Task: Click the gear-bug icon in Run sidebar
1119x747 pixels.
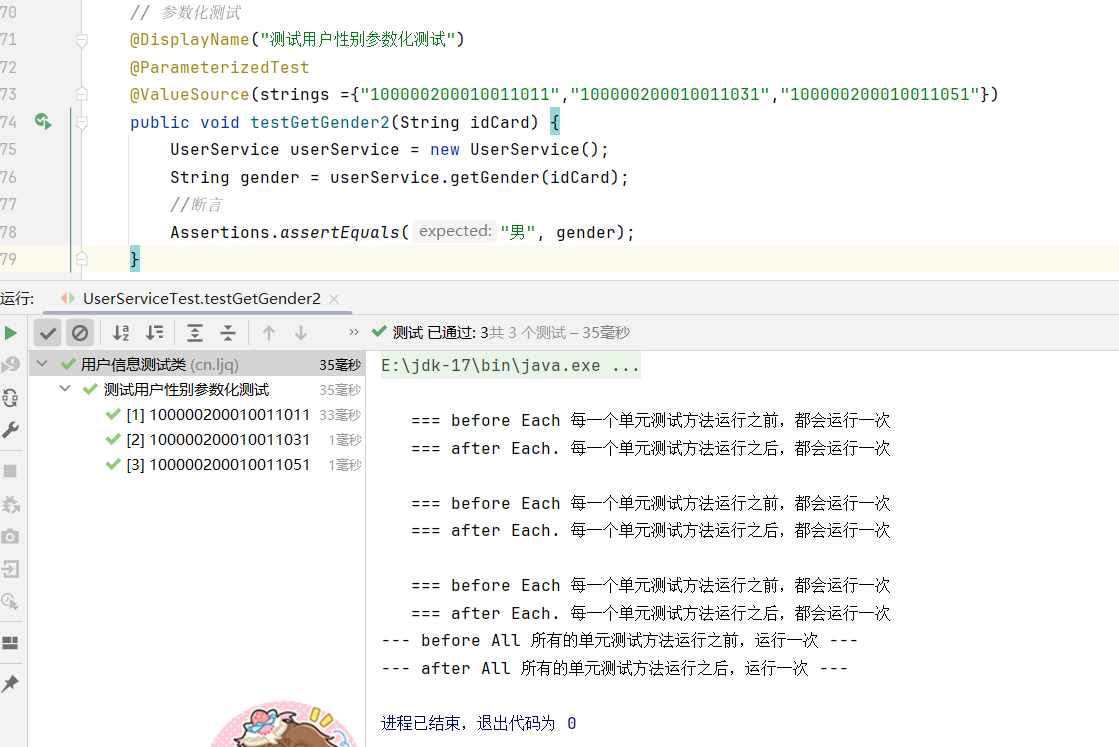Action: 10,504
